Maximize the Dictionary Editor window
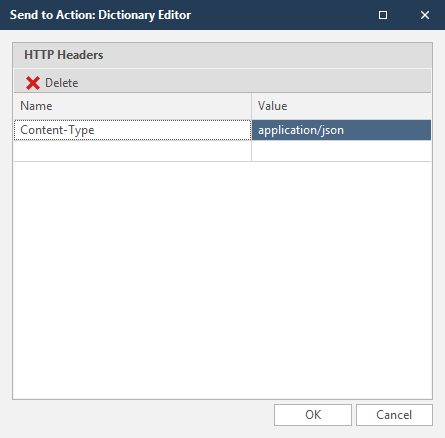Viewport: 445px width, 438px height. (x=383, y=15)
